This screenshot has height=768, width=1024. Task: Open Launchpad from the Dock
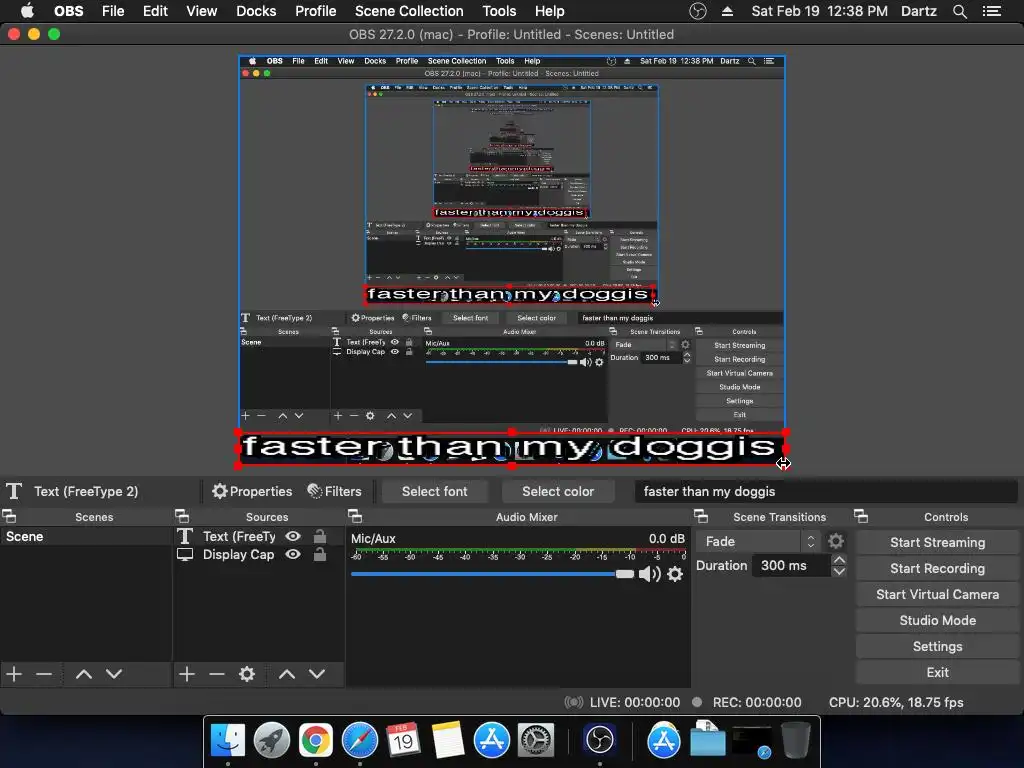point(272,740)
